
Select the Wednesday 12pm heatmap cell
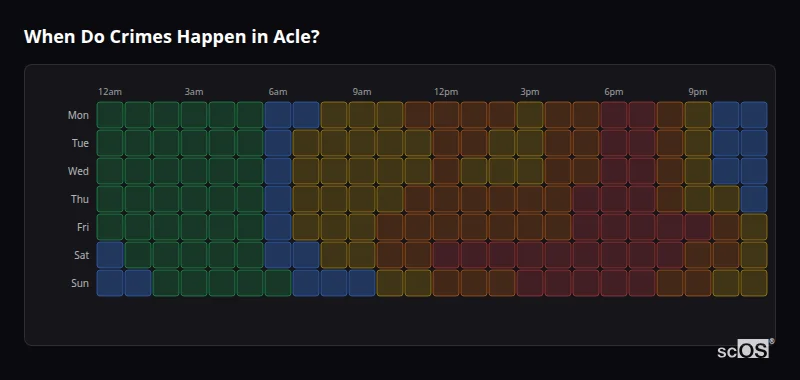click(x=446, y=171)
